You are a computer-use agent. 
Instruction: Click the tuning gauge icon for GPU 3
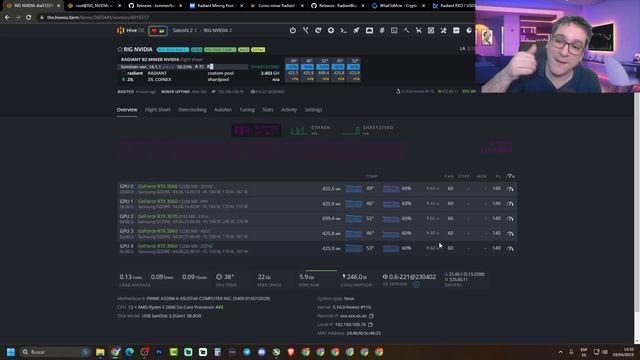pos(510,233)
